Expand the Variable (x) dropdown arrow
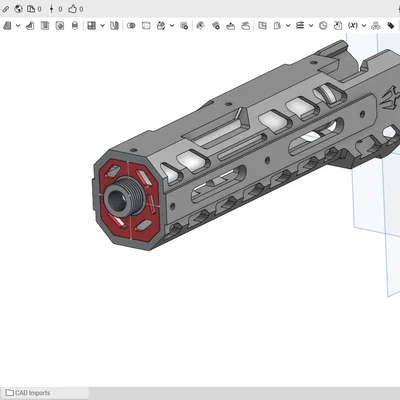This screenshot has width=400, height=400. coord(364,26)
